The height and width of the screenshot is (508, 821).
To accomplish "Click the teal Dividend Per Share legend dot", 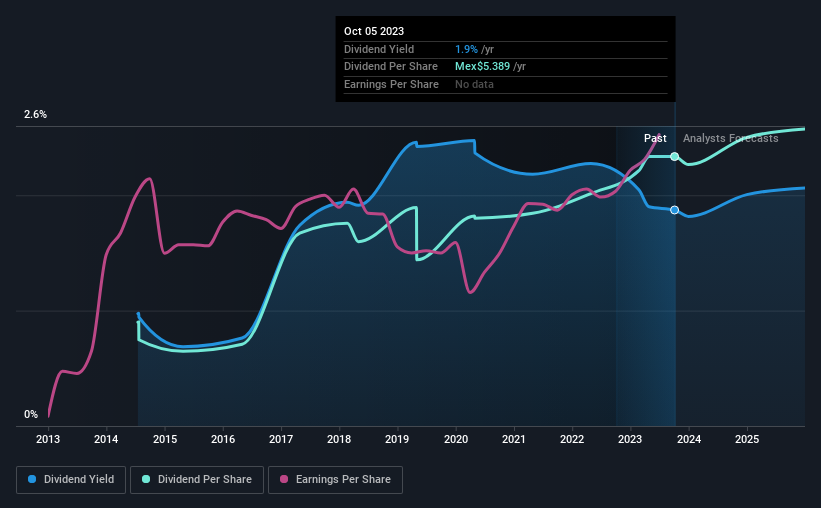I will coord(146,479).
